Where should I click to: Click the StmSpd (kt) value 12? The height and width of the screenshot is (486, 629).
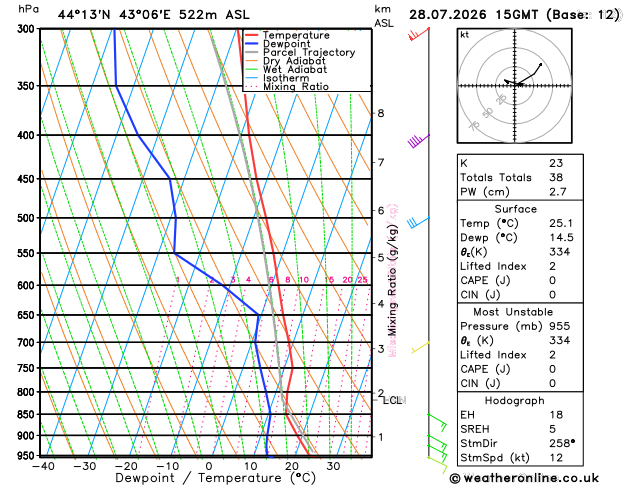(x=556, y=458)
